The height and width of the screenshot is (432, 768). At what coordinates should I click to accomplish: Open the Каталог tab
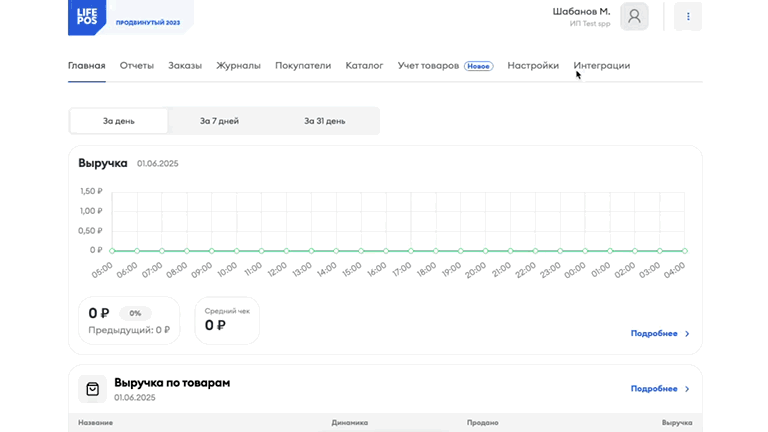tap(364, 66)
